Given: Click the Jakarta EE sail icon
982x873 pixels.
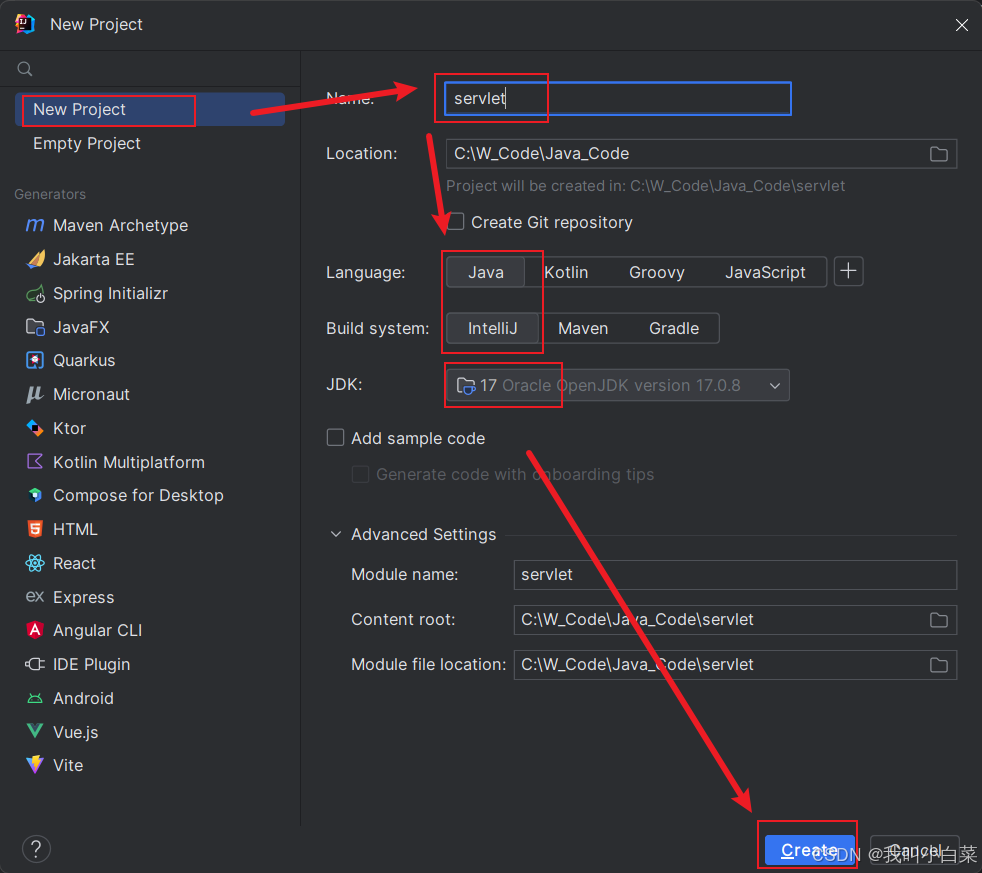Looking at the screenshot, I should pos(35,259).
